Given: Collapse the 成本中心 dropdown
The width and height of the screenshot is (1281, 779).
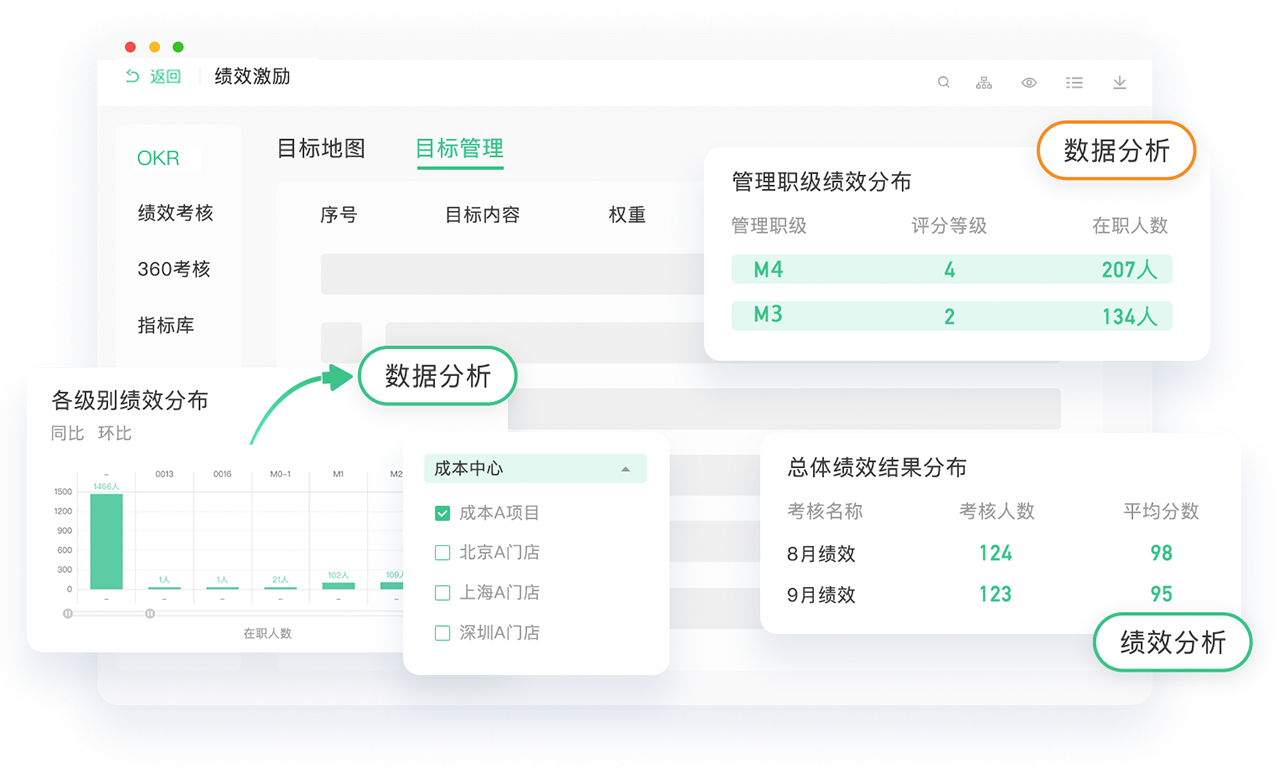Looking at the screenshot, I should tap(626, 469).
